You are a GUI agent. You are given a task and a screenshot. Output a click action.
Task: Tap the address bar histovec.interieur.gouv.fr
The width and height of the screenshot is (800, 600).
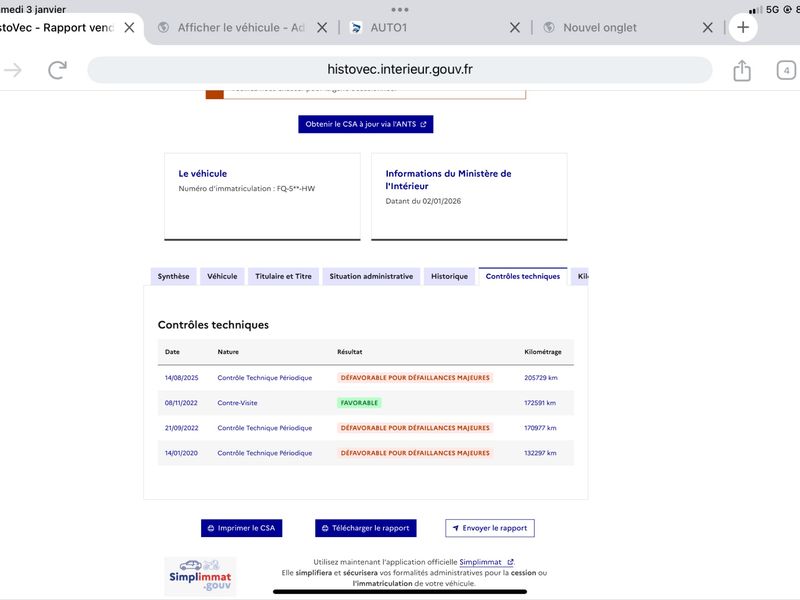tap(400, 70)
